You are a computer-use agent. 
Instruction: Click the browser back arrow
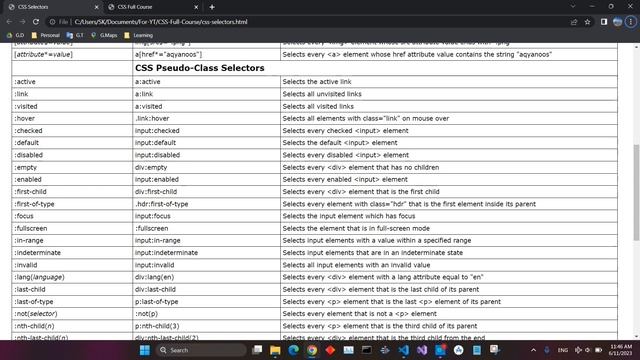point(9,22)
